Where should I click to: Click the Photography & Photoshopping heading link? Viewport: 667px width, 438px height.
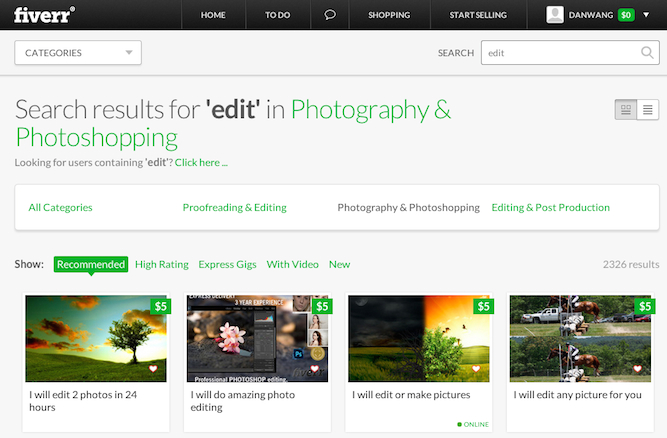coord(233,123)
